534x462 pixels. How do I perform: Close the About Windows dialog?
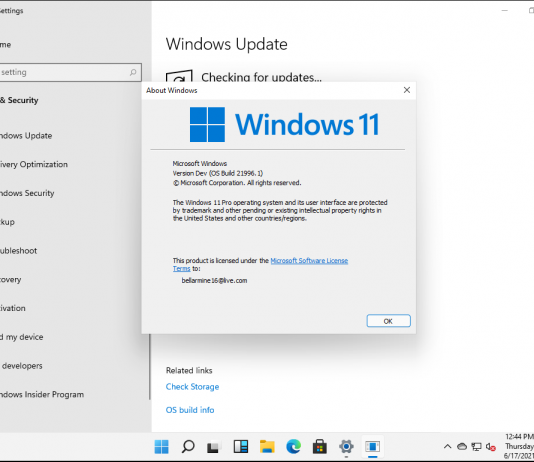point(407,90)
